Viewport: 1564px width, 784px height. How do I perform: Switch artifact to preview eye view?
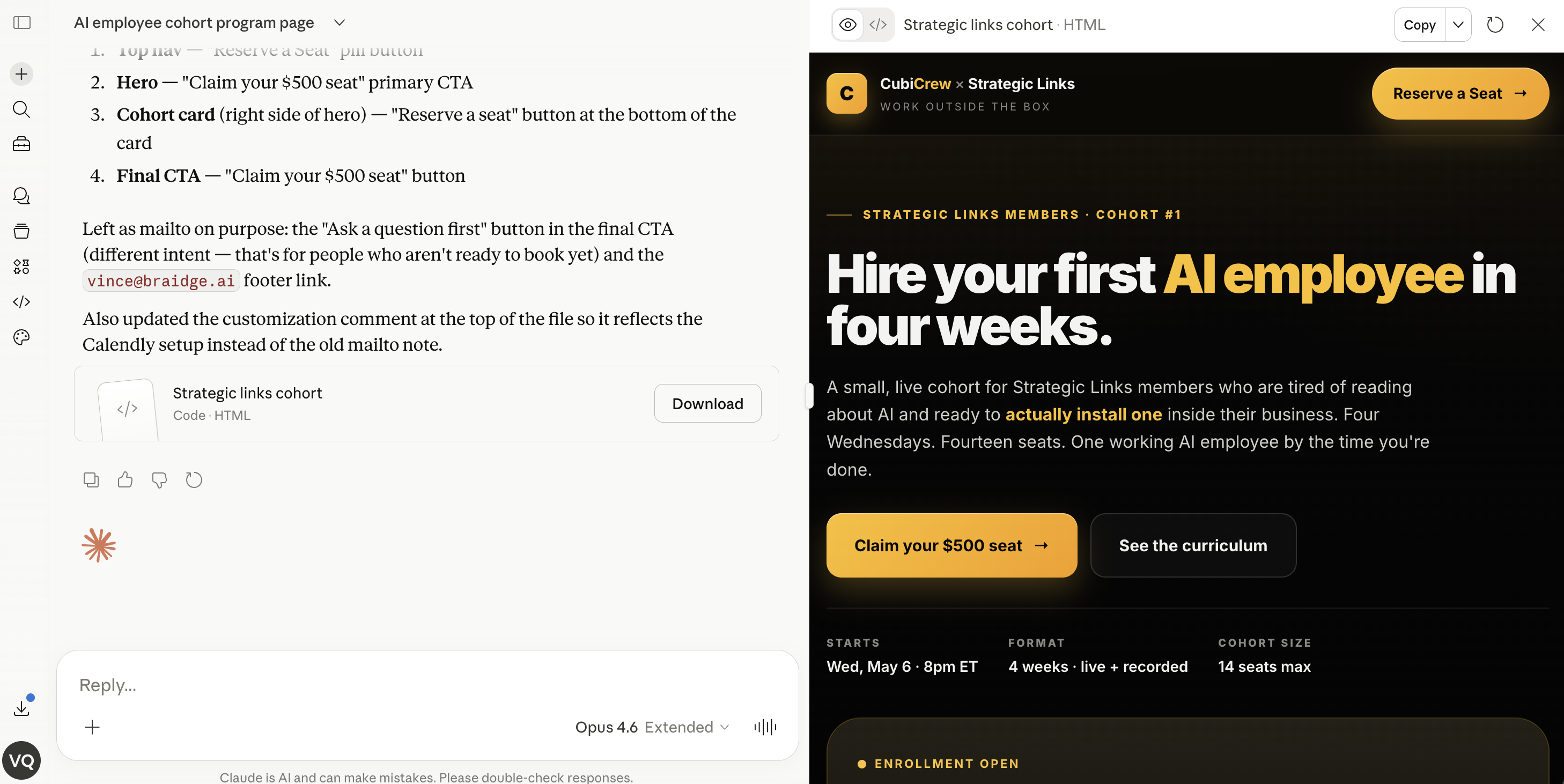[847, 25]
